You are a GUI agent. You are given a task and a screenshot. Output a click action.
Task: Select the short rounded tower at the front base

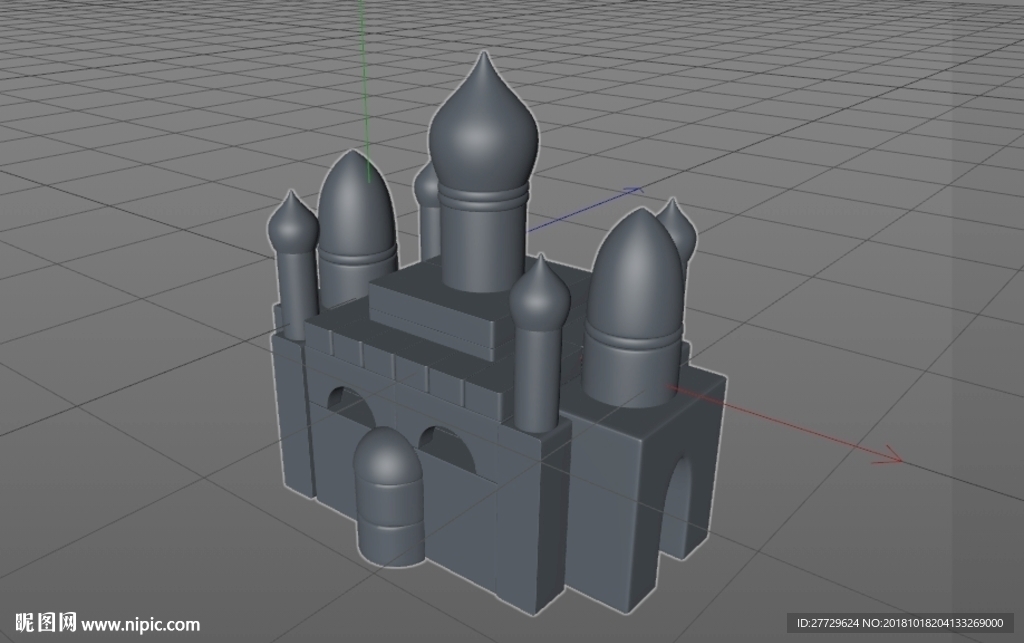pos(389,497)
